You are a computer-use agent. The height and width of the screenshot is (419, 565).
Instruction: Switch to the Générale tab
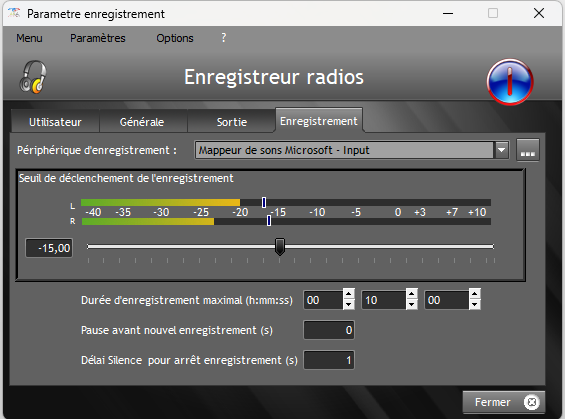pos(142,122)
